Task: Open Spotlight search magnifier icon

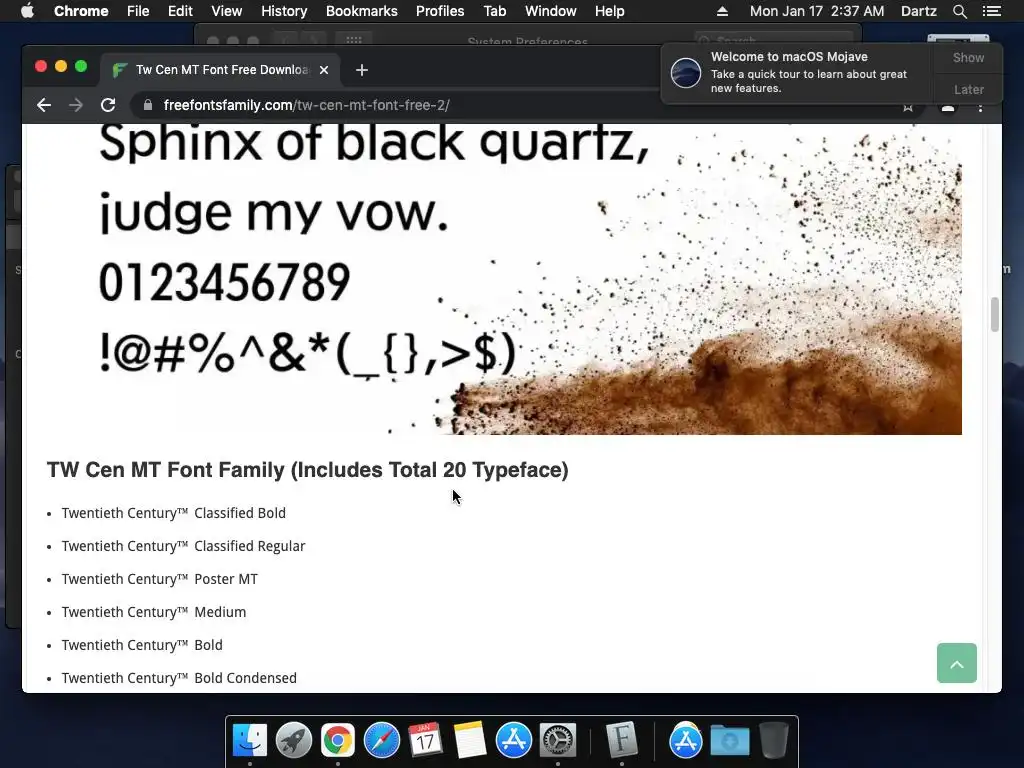Action: point(959,11)
